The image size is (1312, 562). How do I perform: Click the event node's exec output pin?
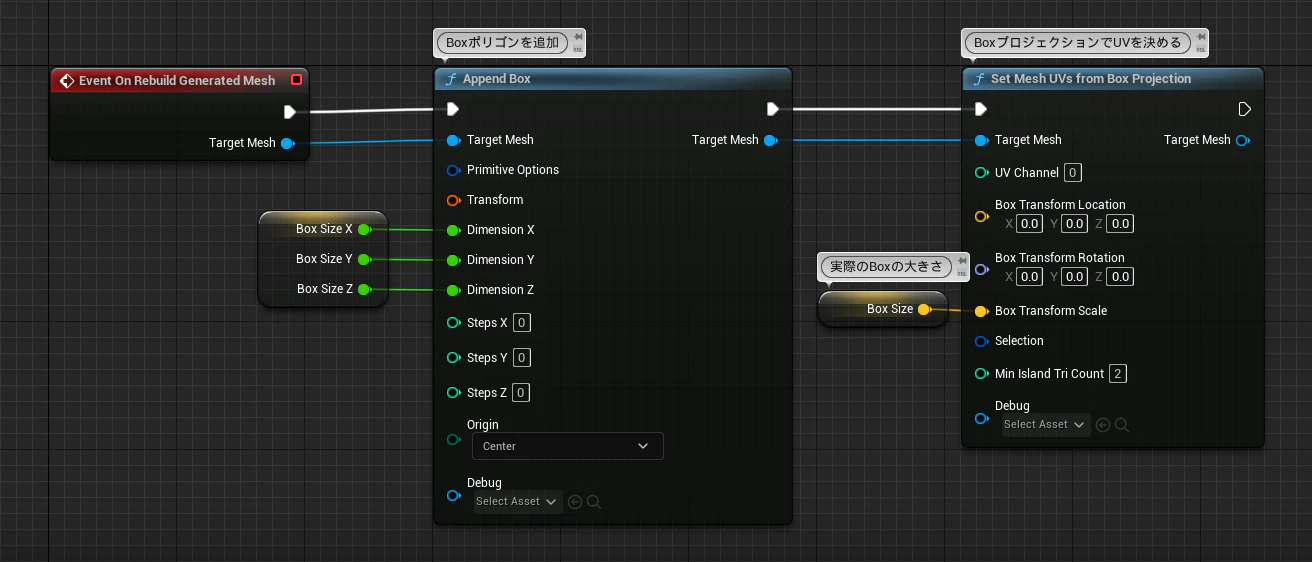(289, 112)
